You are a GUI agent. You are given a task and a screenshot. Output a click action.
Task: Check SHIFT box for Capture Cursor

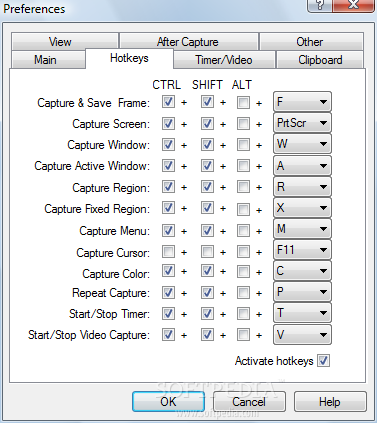tap(207, 252)
